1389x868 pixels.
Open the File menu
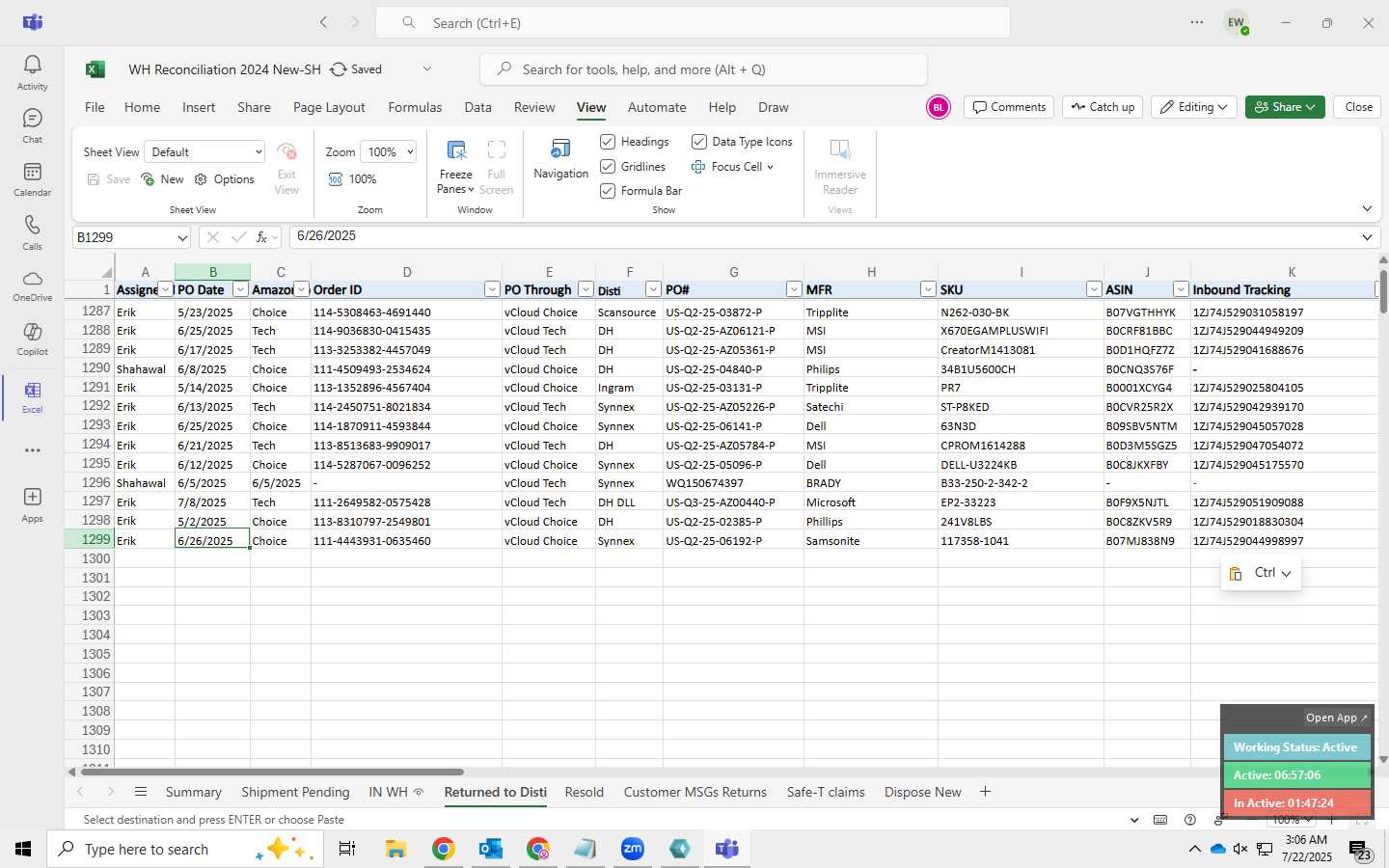tap(95, 107)
